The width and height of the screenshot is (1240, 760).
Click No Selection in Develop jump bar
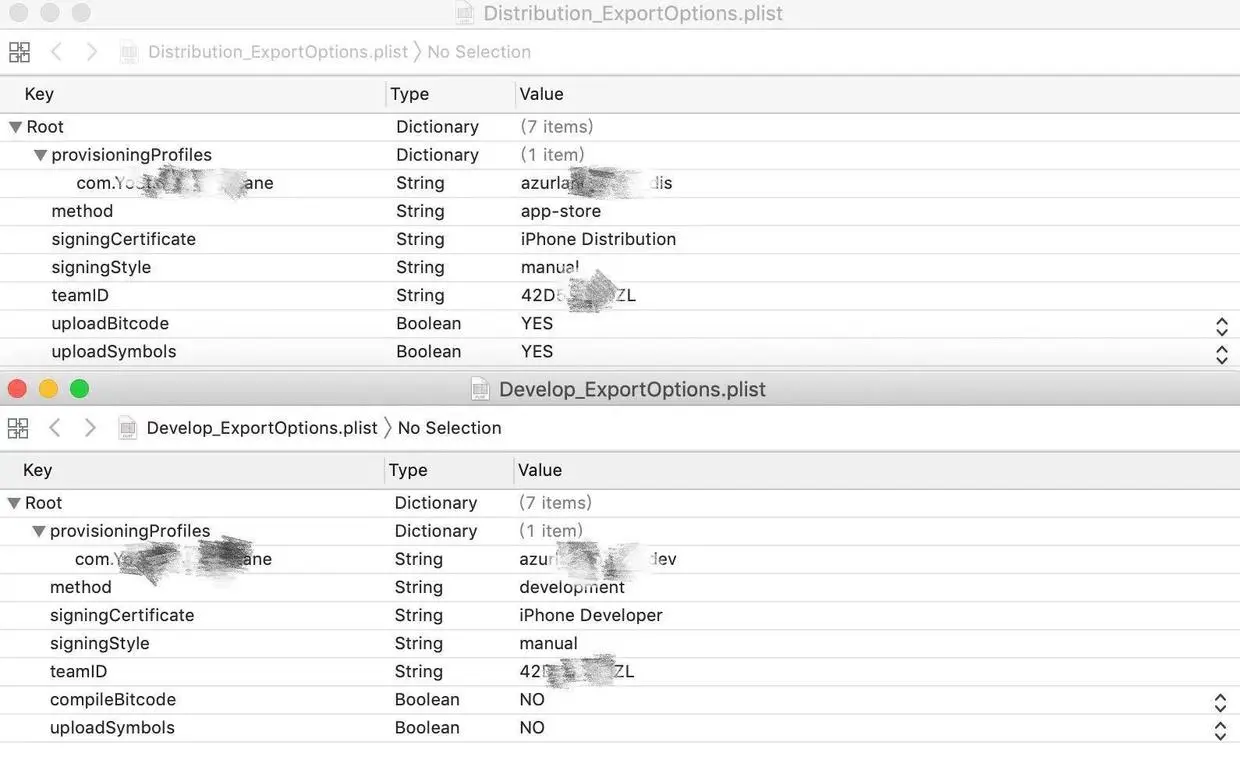[450, 428]
